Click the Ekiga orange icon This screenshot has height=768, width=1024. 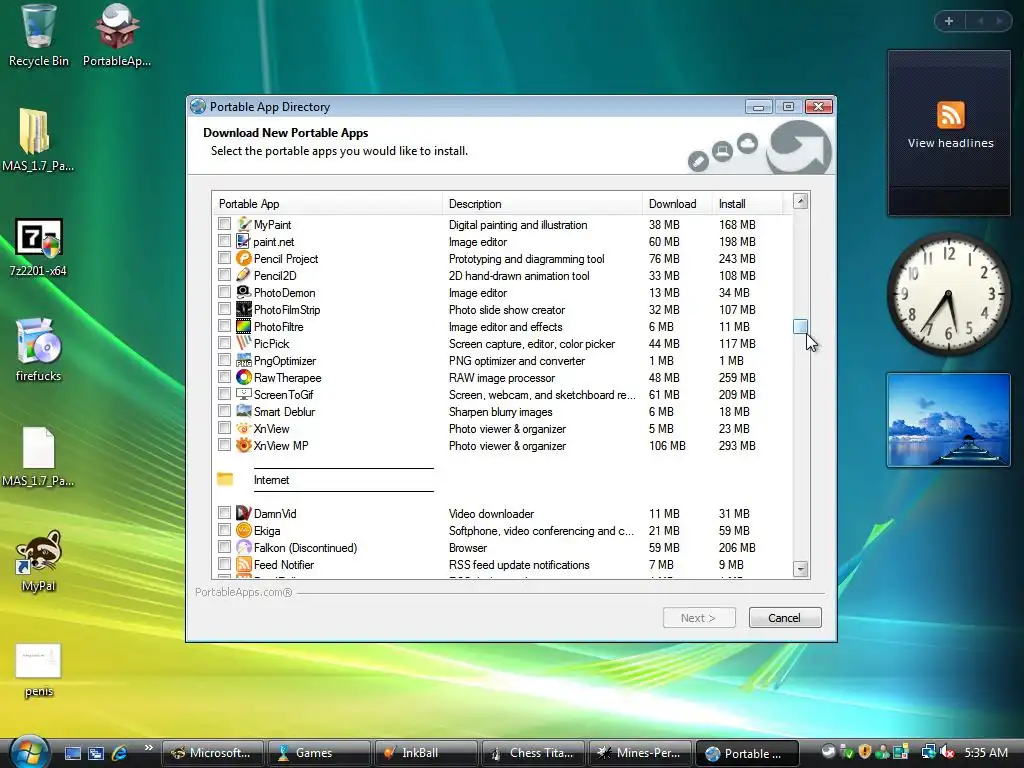pos(244,530)
